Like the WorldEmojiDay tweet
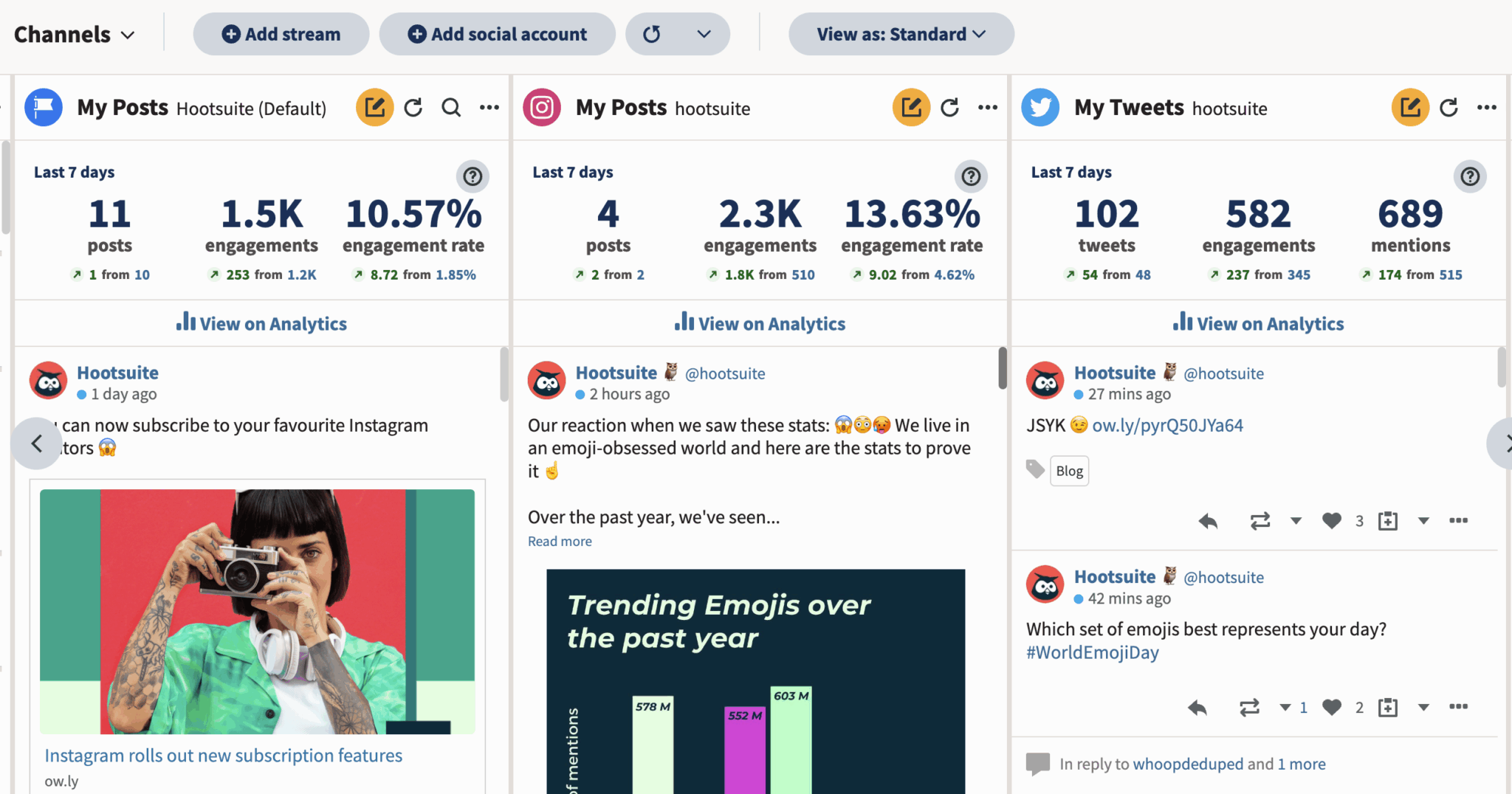The image size is (1512, 794). click(x=1331, y=707)
